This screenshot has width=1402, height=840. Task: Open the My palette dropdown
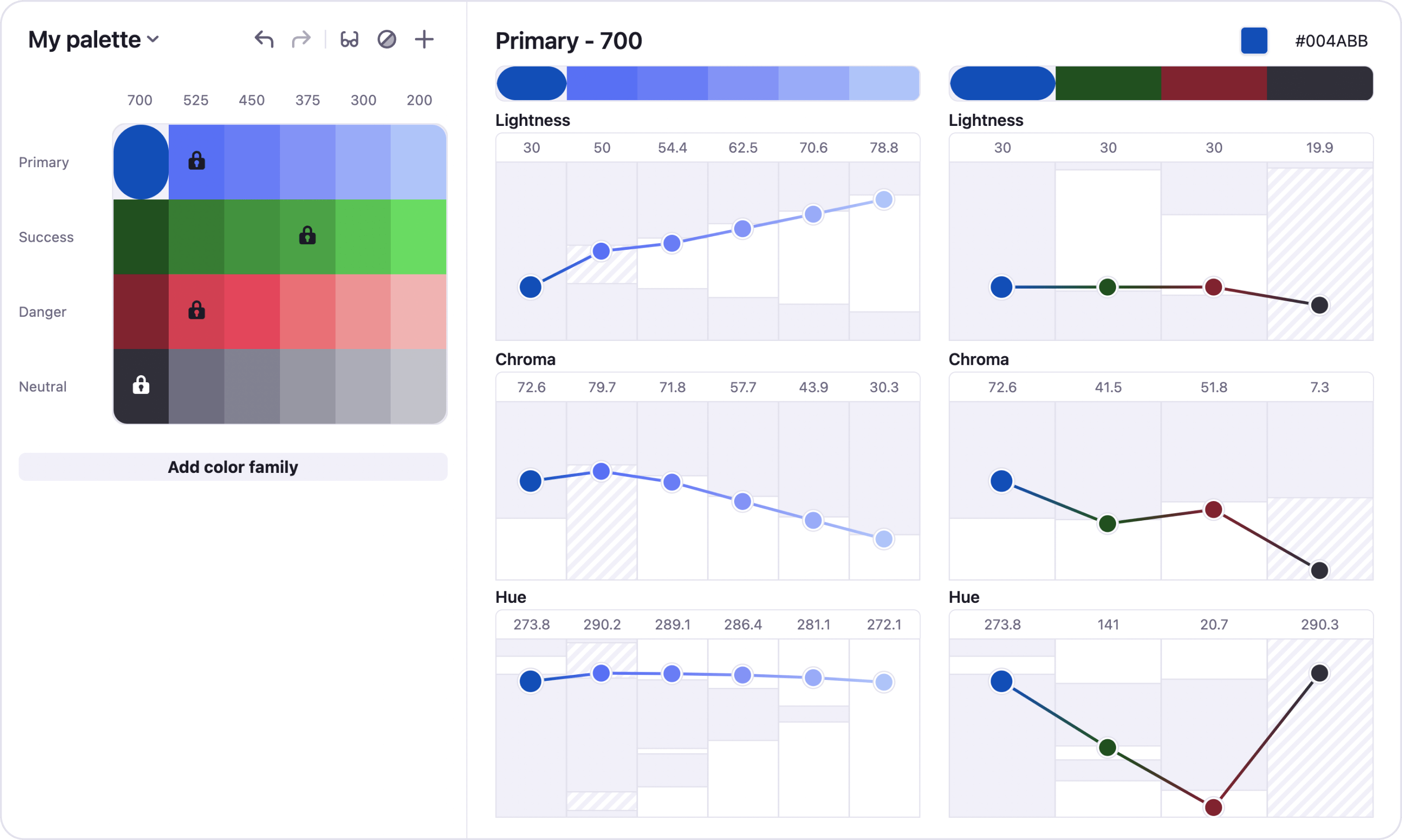click(x=94, y=40)
